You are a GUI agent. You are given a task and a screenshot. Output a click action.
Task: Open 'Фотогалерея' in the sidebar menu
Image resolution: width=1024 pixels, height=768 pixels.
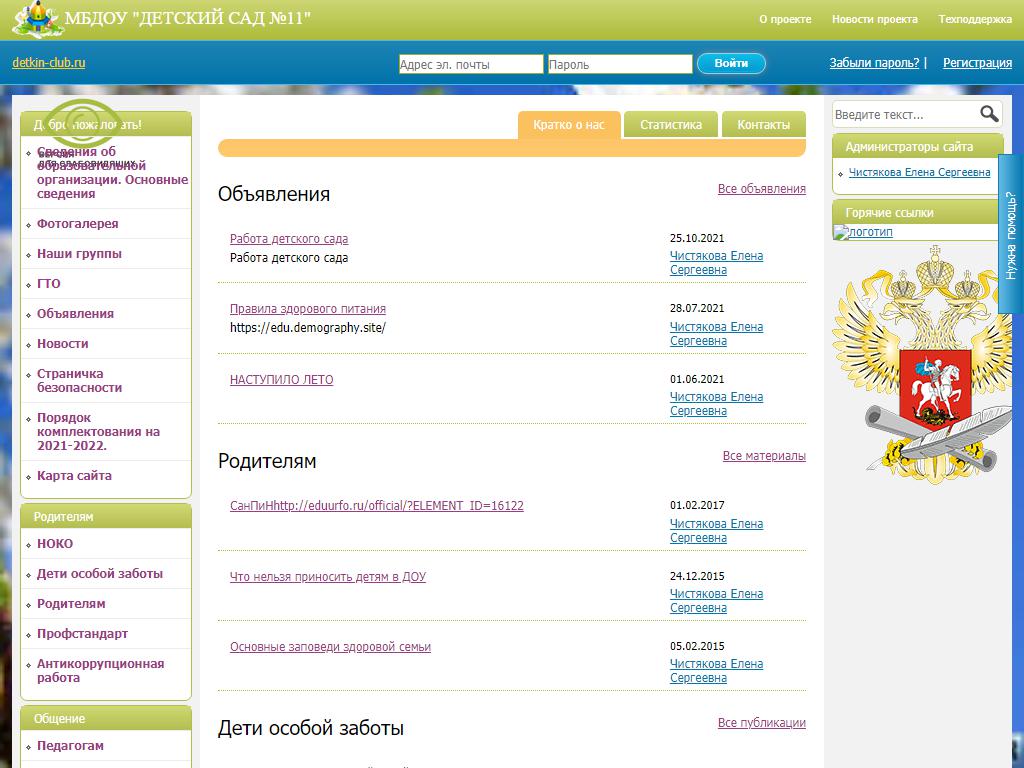click(x=77, y=224)
